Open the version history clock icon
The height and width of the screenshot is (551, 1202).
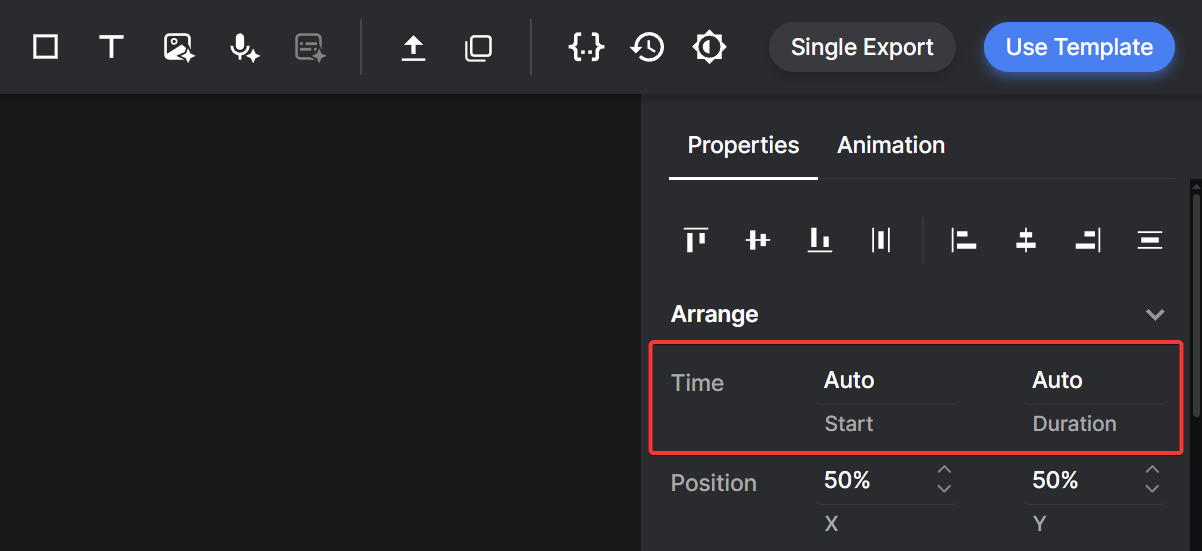tap(648, 47)
